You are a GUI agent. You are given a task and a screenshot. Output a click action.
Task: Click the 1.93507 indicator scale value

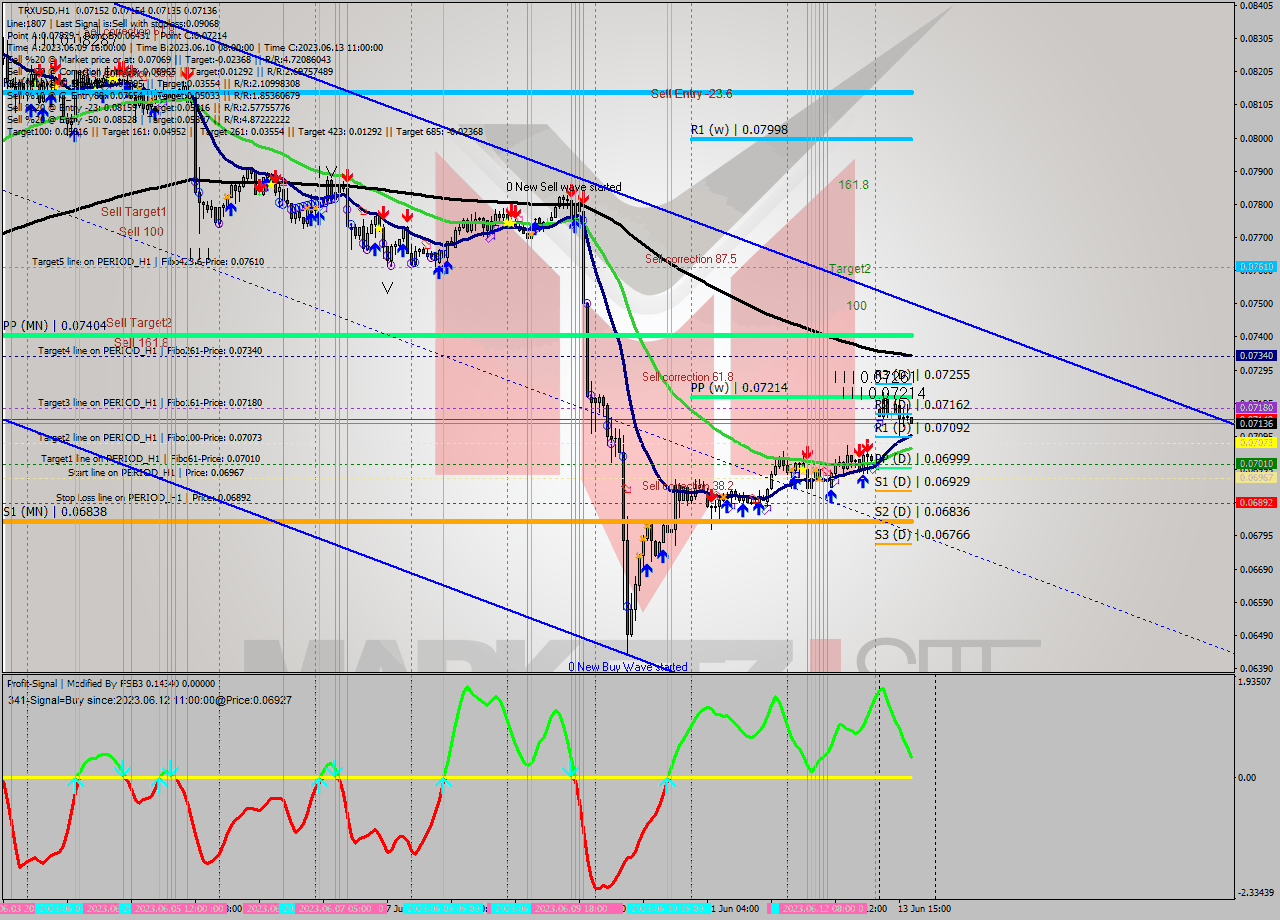tap(1255, 682)
